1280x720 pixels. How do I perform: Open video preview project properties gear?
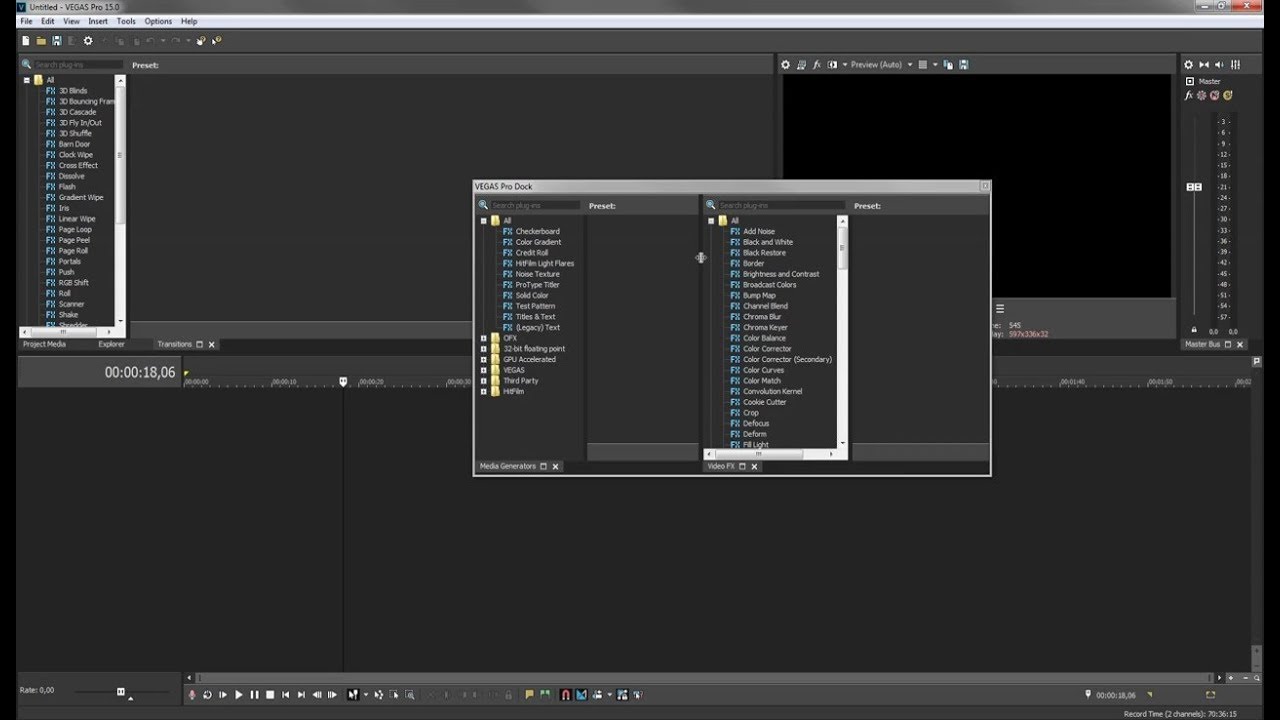[x=785, y=64]
